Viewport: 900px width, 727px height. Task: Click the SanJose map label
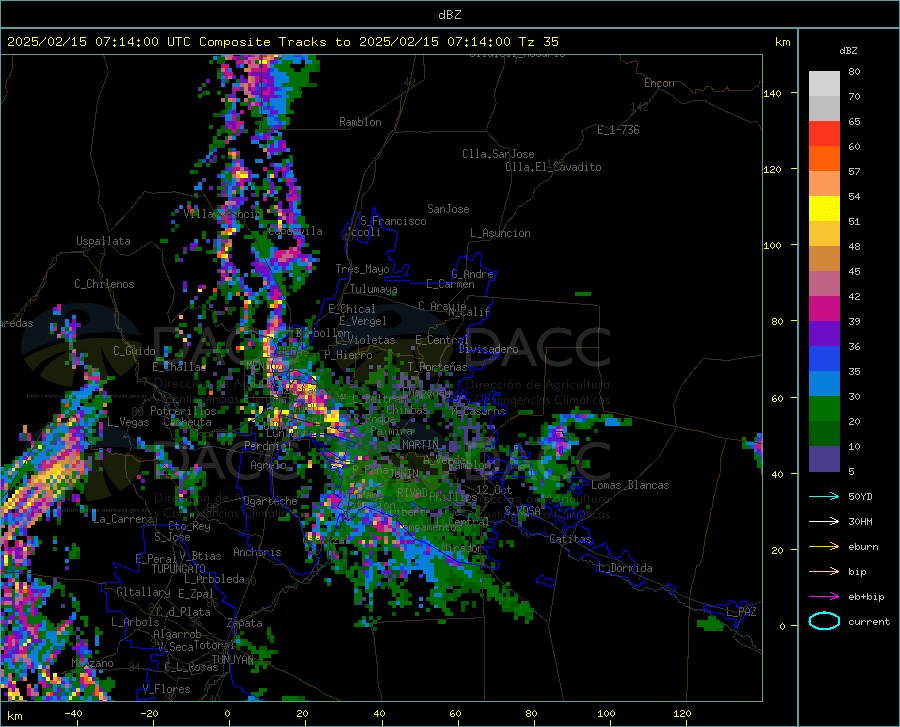448,209
